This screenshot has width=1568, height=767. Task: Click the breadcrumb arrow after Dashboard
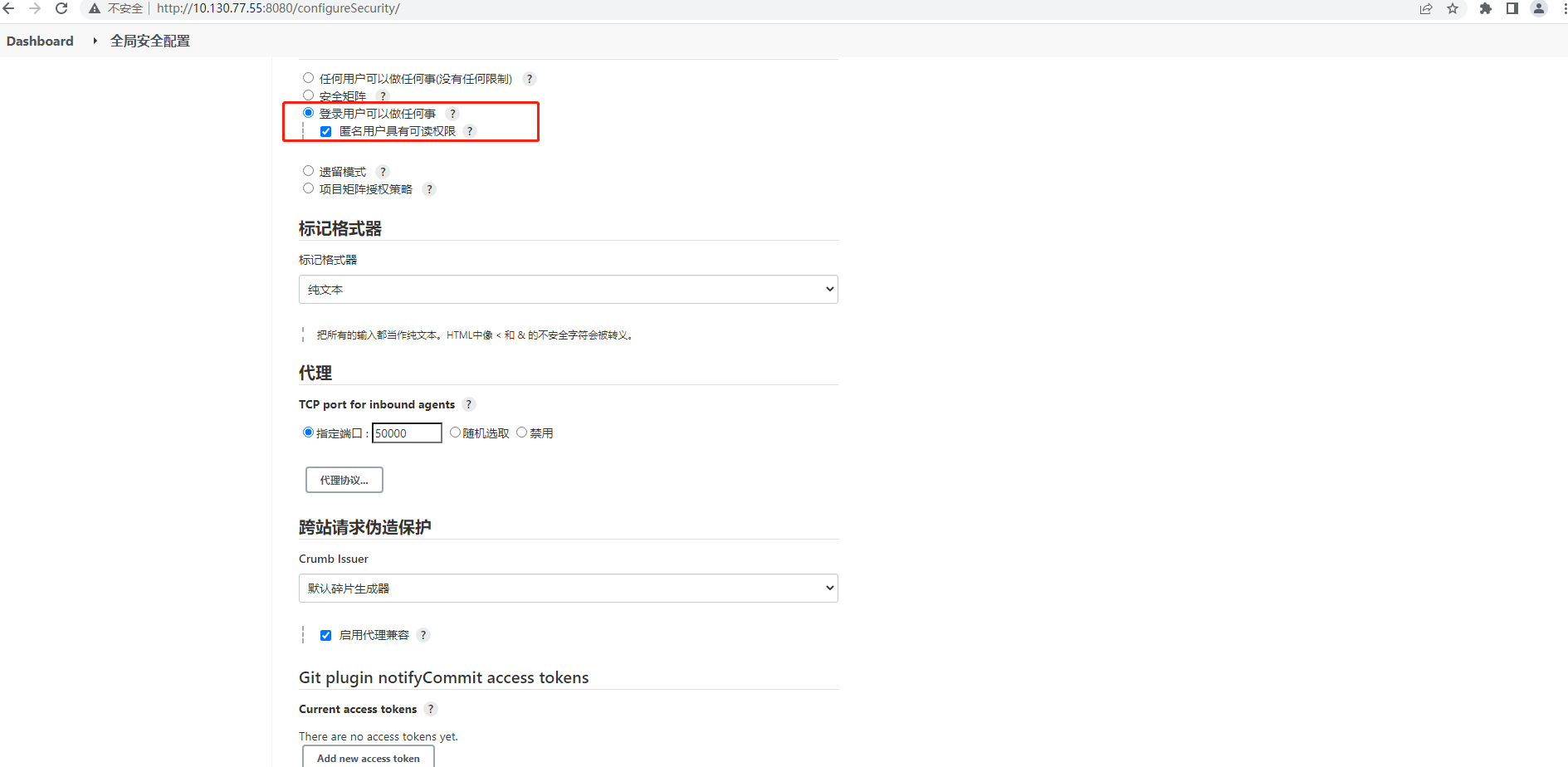95,41
